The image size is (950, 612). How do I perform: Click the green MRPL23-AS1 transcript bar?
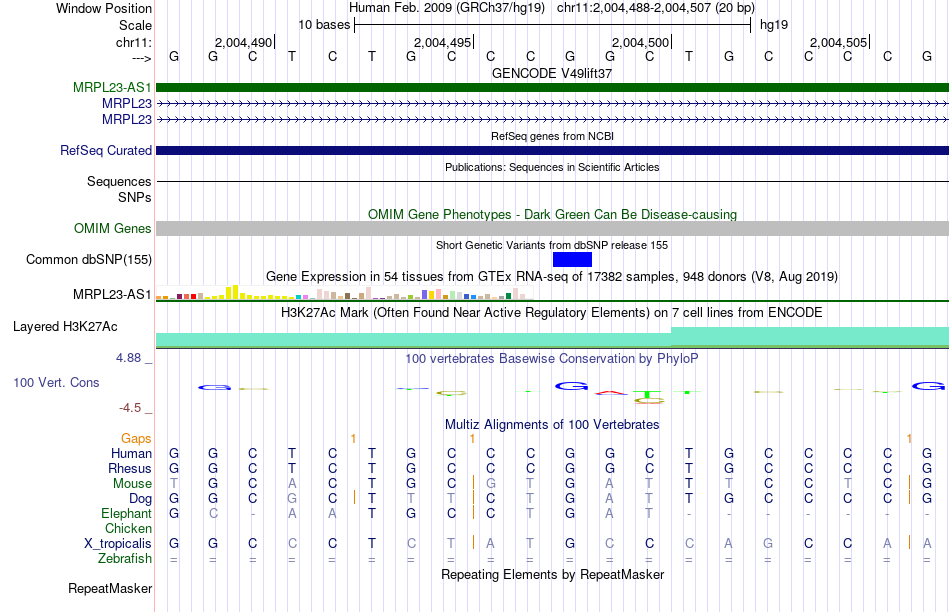[x=553, y=87]
